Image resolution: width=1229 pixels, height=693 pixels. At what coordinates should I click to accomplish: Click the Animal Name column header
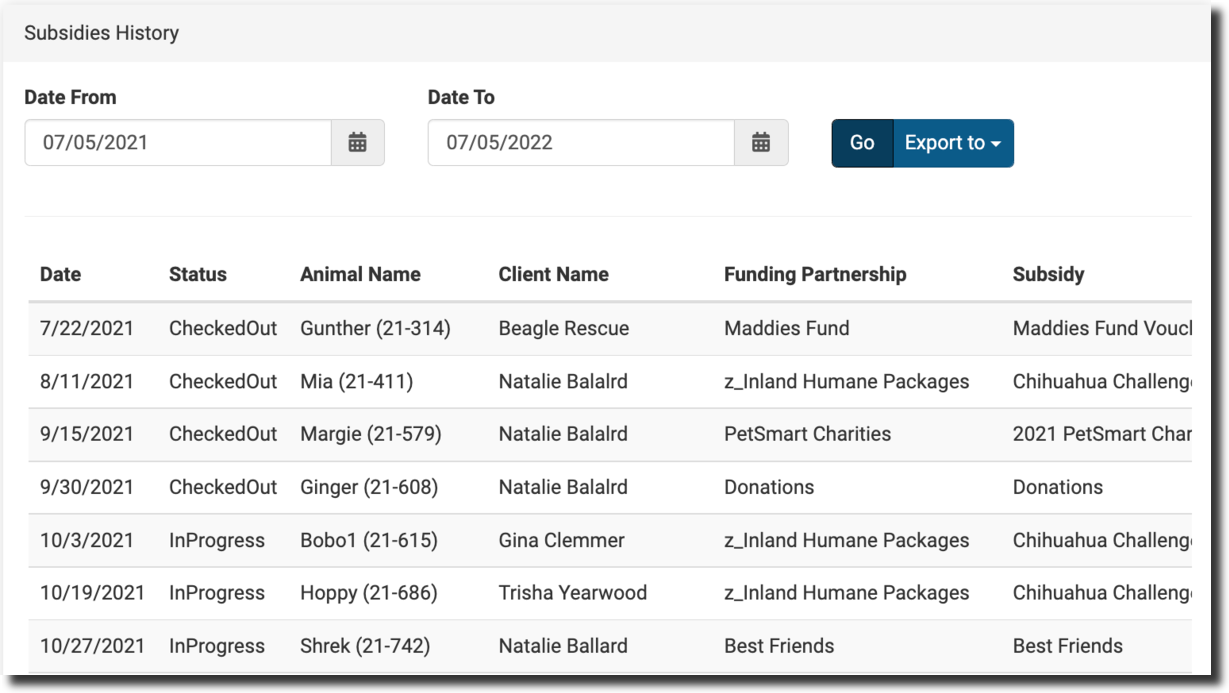(360, 274)
